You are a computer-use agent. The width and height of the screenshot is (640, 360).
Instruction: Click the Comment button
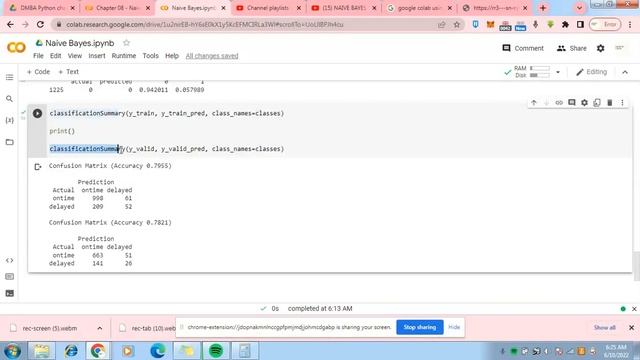coord(523,48)
